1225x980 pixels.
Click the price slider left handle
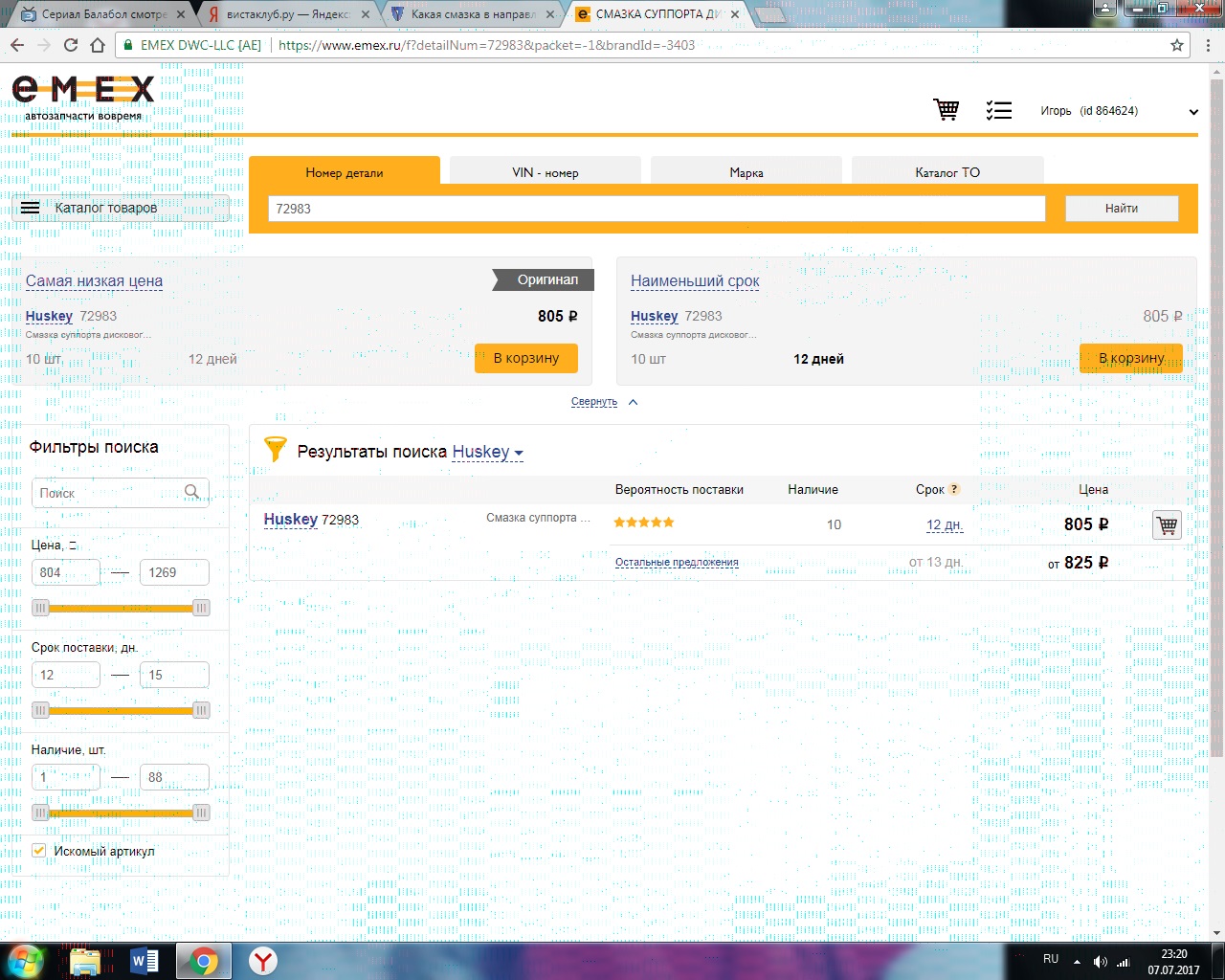pos(40,608)
